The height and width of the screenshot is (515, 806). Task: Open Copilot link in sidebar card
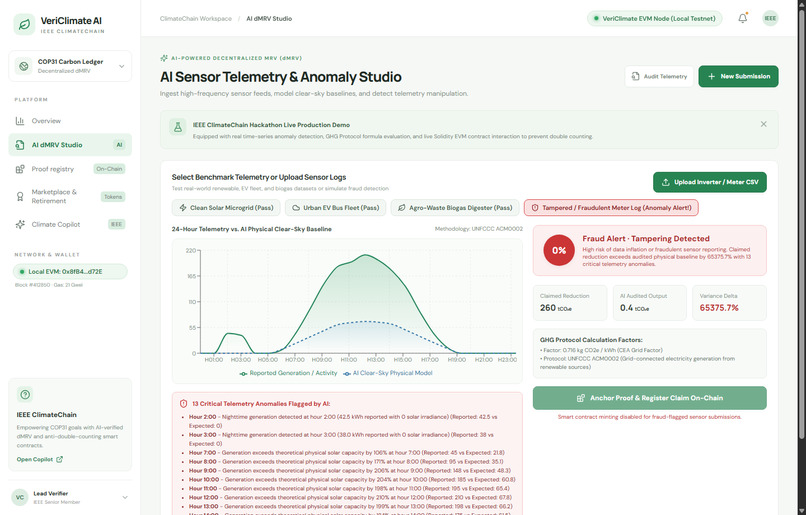(40, 459)
